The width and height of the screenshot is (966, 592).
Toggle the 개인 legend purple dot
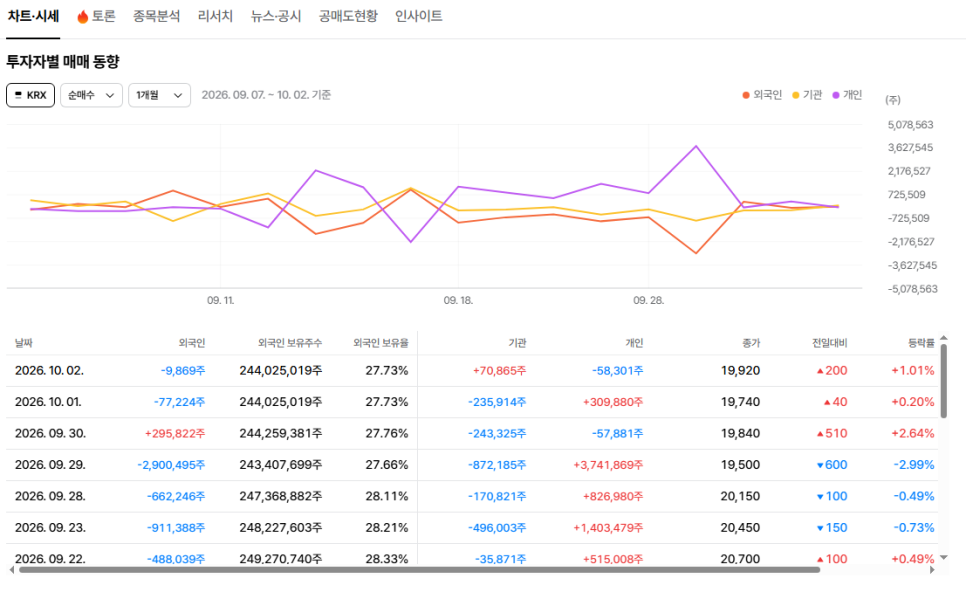pyautogui.click(x=835, y=95)
